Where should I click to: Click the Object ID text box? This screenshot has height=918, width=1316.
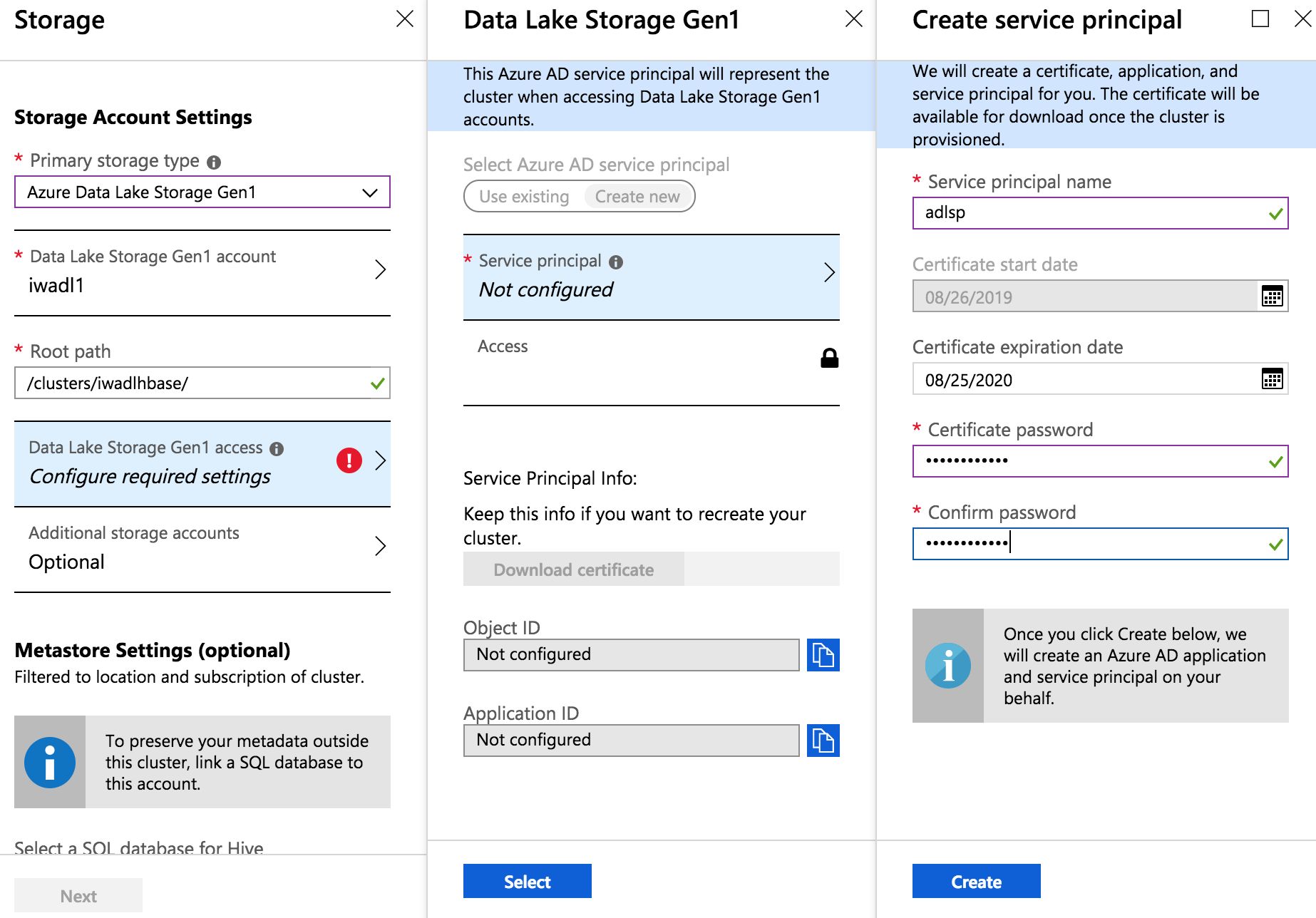click(x=632, y=655)
